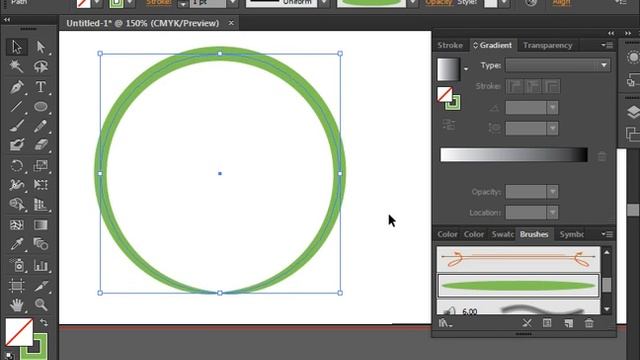The width and height of the screenshot is (640, 360).
Task: Select the Rotate tool
Action: [x=16, y=166]
